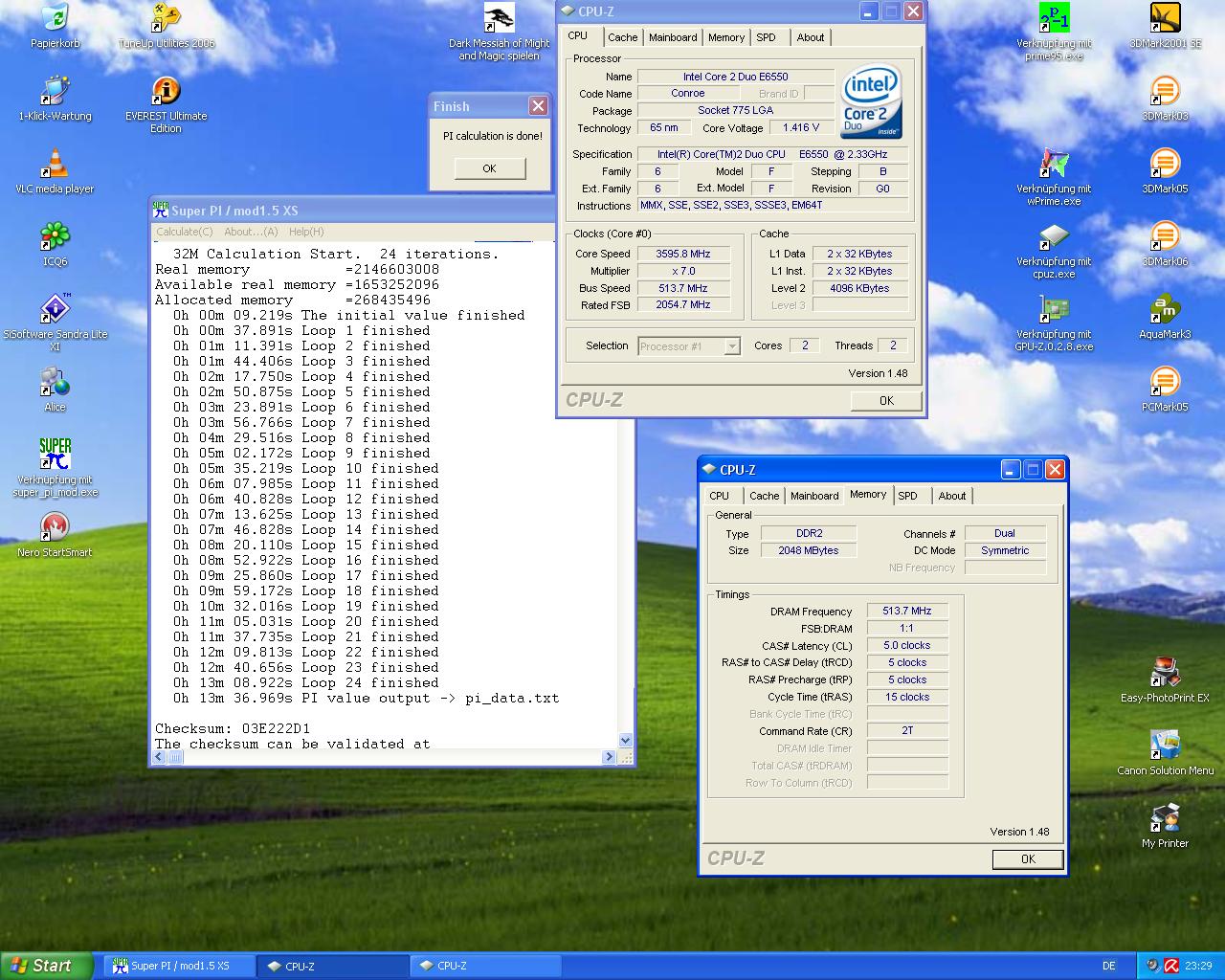Image resolution: width=1225 pixels, height=980 pixels.
Task: Click scroll down arrow in Super PI output
Action: coord(625,740)
